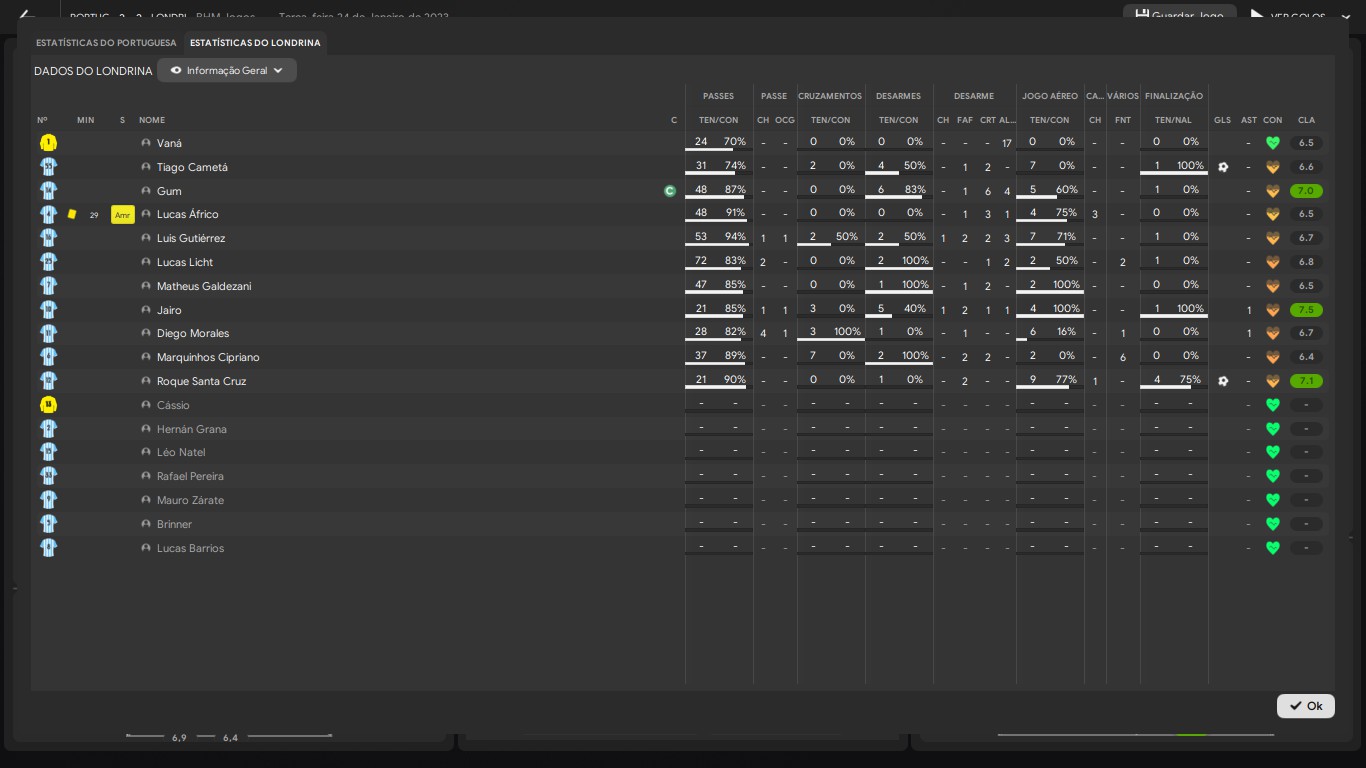
Task: Click Lucas Licht's 6.8 rating
Action: pos(1306,262)
